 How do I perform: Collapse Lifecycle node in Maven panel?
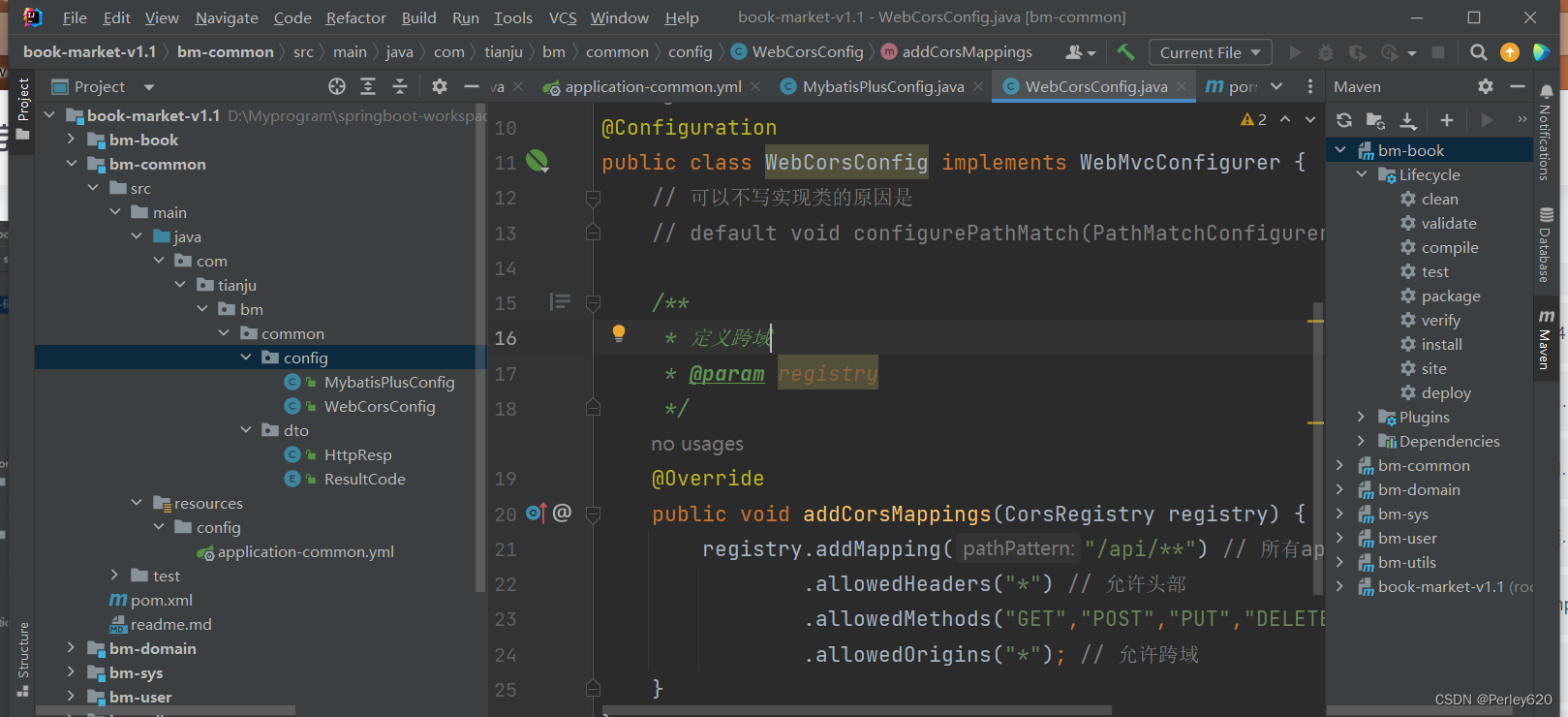coord(1361,174)
